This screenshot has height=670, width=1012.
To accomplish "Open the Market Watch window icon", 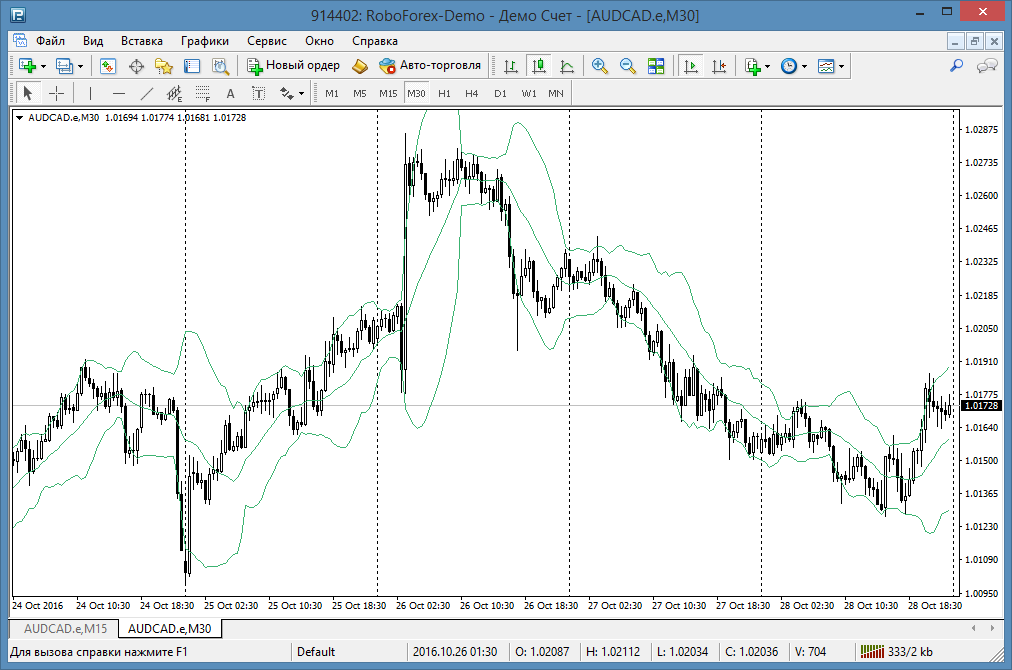I will pyautogui.click(x=108, y=66).
